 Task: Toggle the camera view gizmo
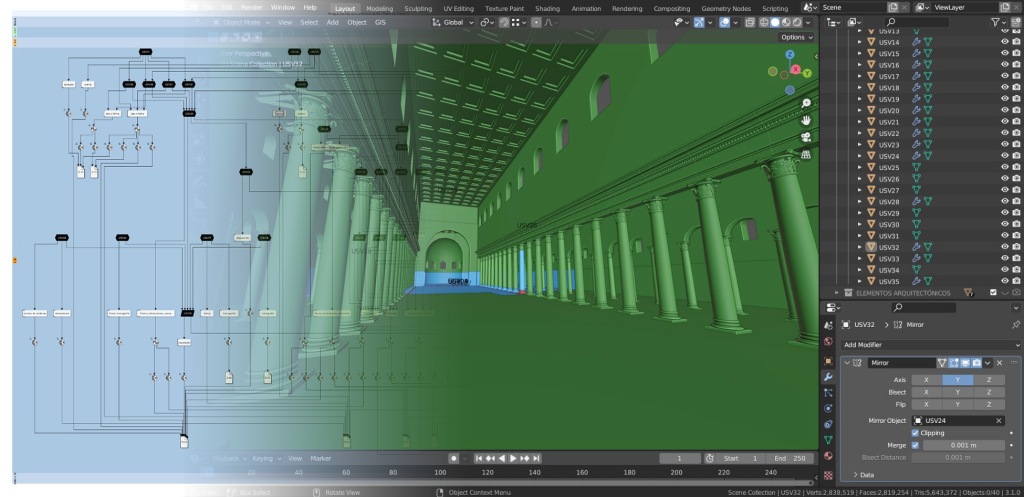805,137
